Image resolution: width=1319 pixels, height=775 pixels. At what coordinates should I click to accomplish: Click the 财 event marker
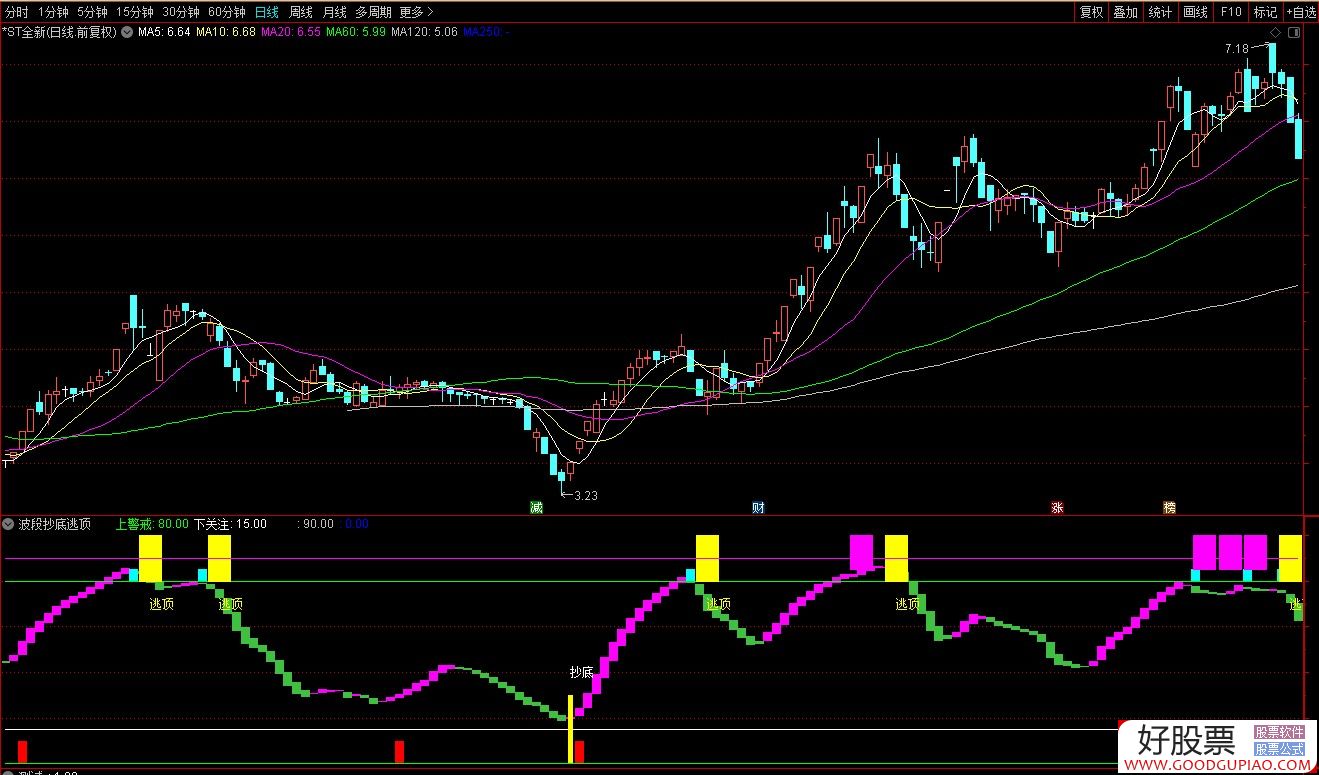pos(758,507)
